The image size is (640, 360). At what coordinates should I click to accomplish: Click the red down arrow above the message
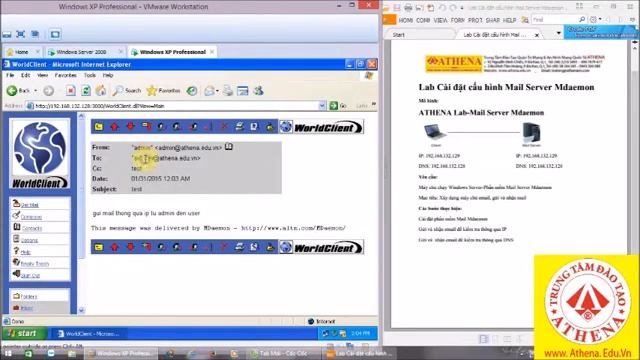coord(130,127)
